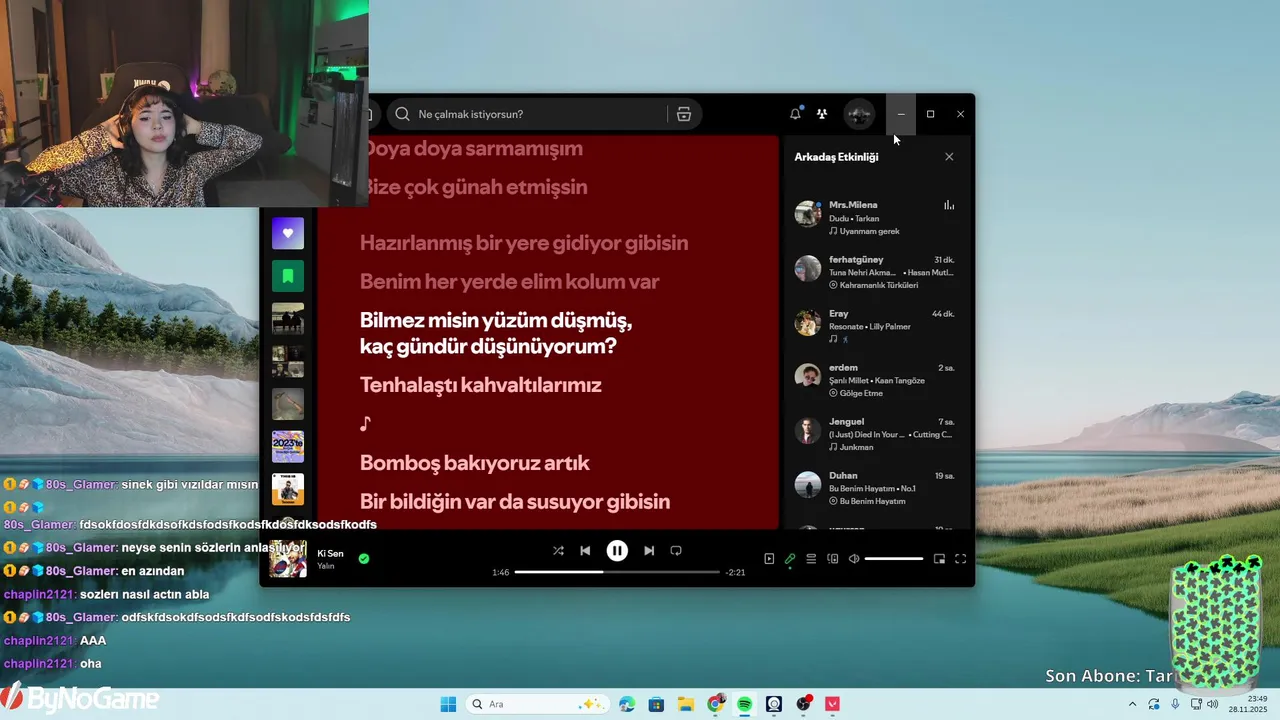Enter full screen mode in Spotify

coord(961,559)
